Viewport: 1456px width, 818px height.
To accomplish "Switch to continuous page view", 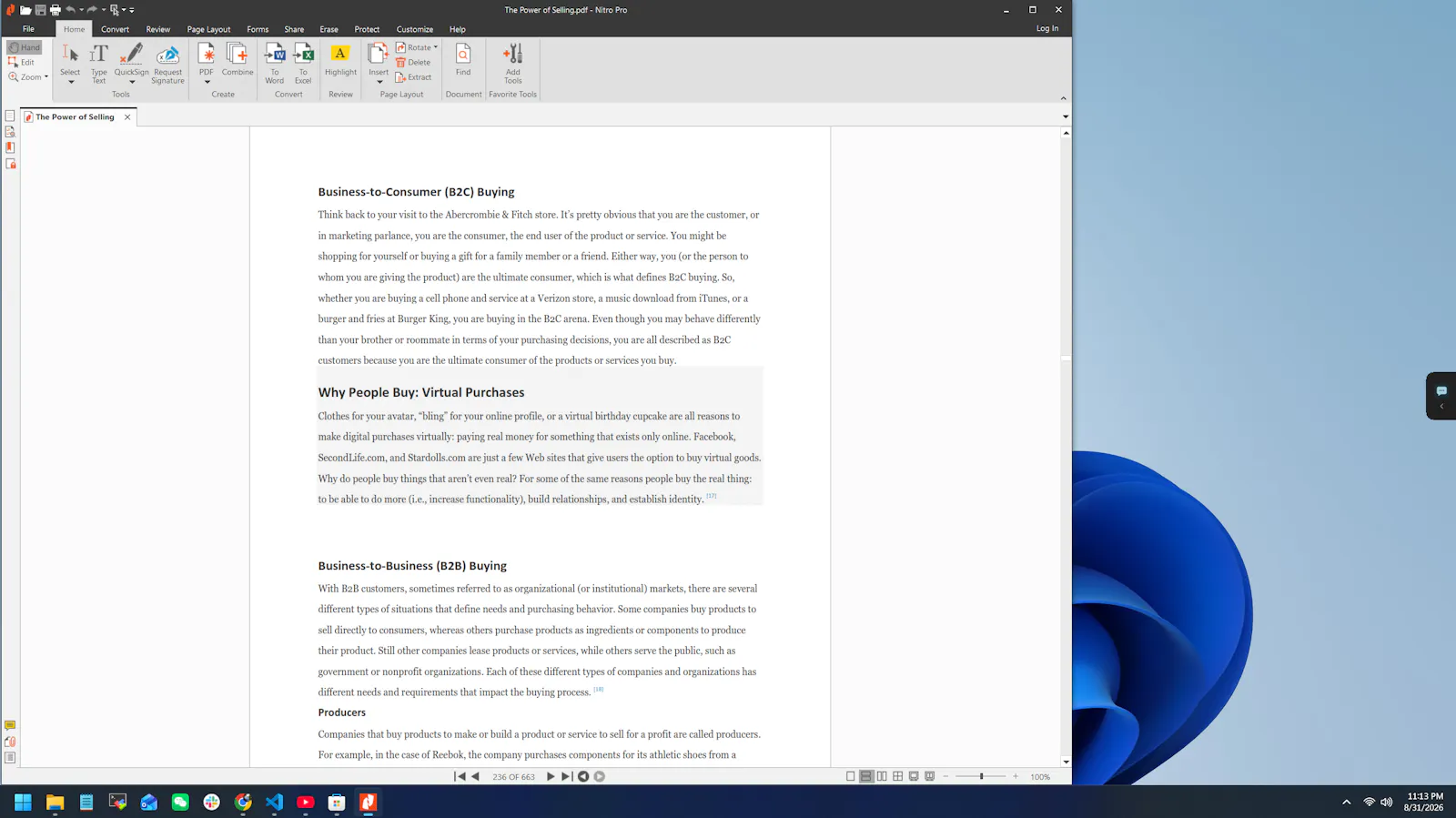I will (x=866, y=776).
